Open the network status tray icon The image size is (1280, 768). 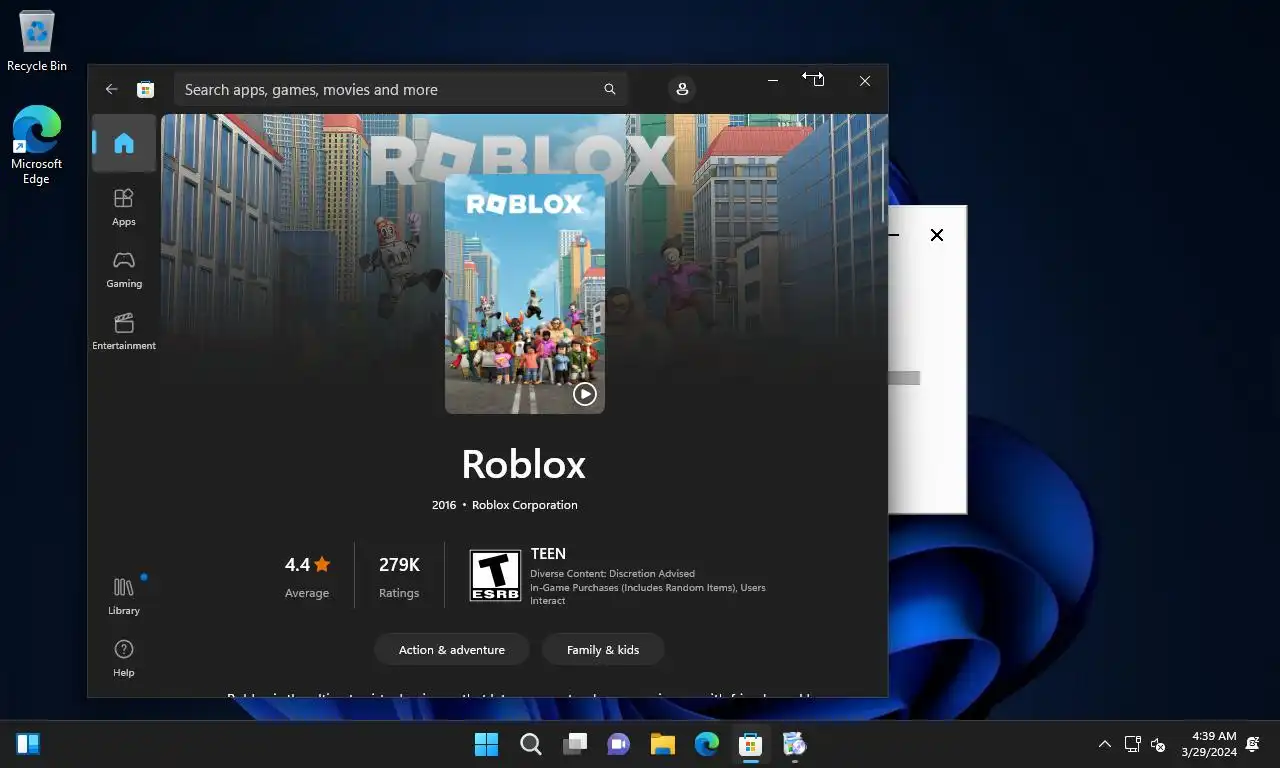click(1133, 744)
